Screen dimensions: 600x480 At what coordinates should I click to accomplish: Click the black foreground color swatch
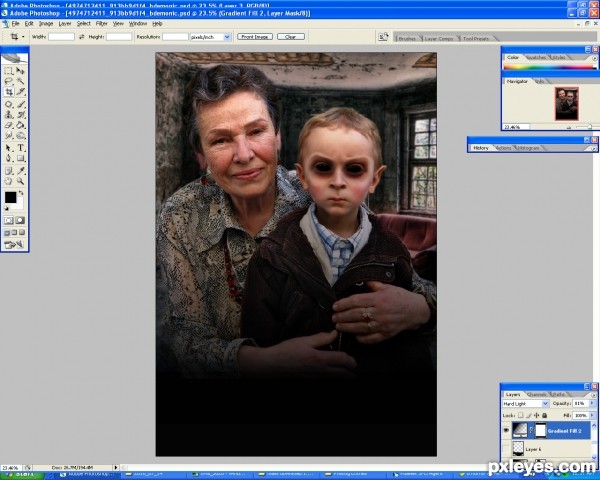pyautogui.click(x=10, y=197)
